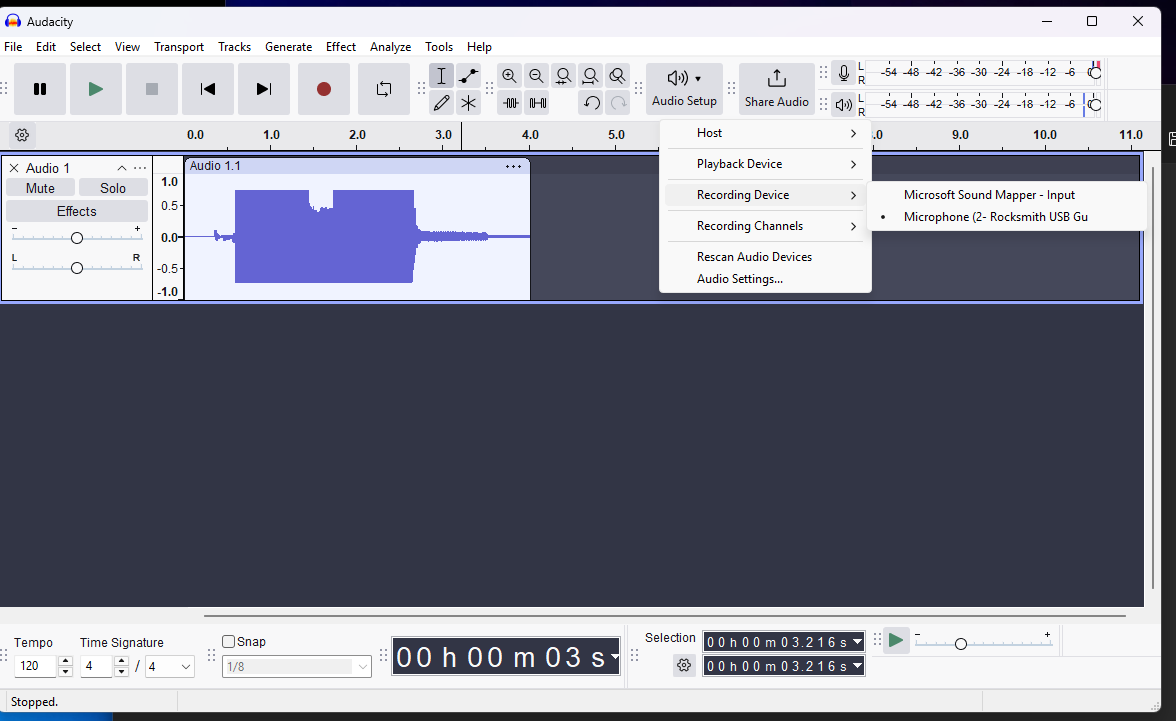
Task: Expand the Recording Channels submenu
Action: 765,226
